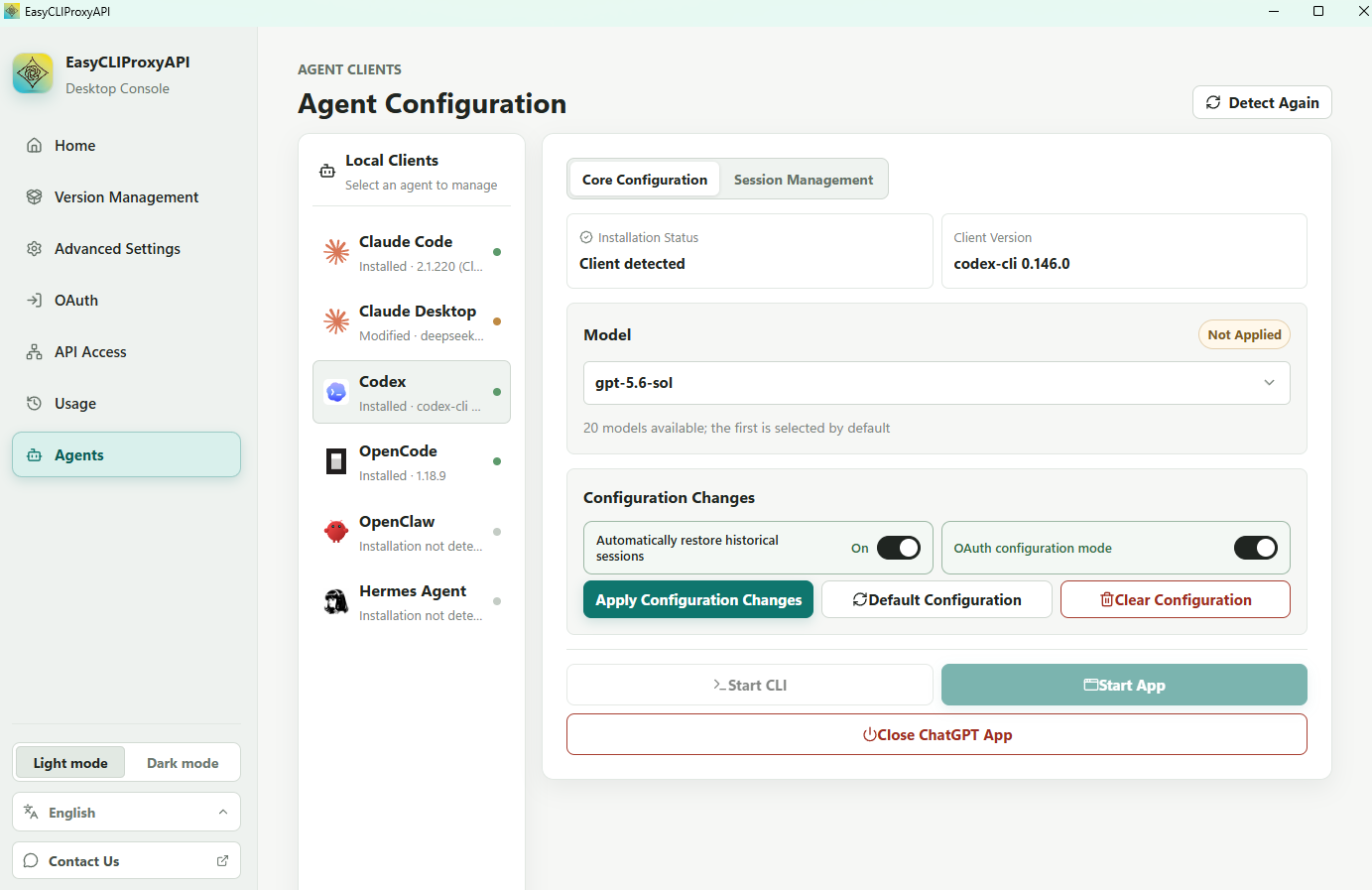Open the Usage page

126,403
